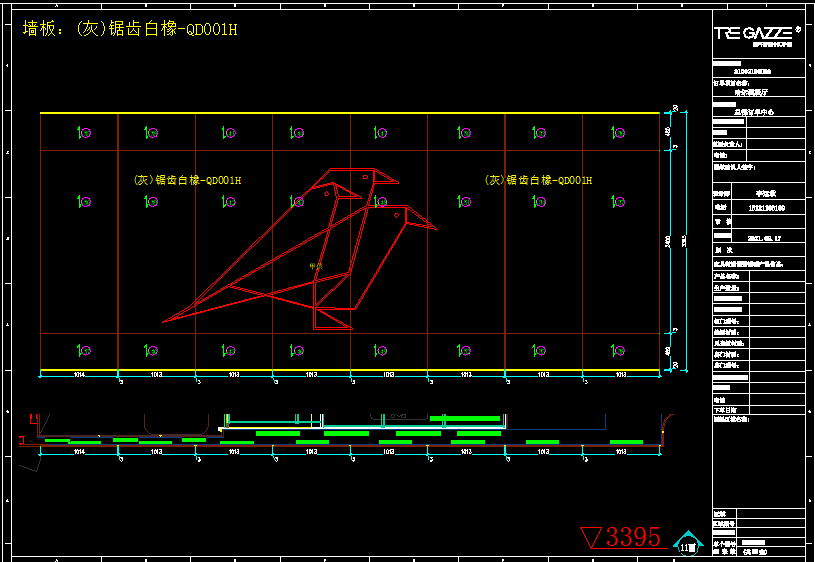Click the left (灰)锯齿白橡-QD001H panel label
The height and width of the screenshot is (562, 815).
click(187, 181)
